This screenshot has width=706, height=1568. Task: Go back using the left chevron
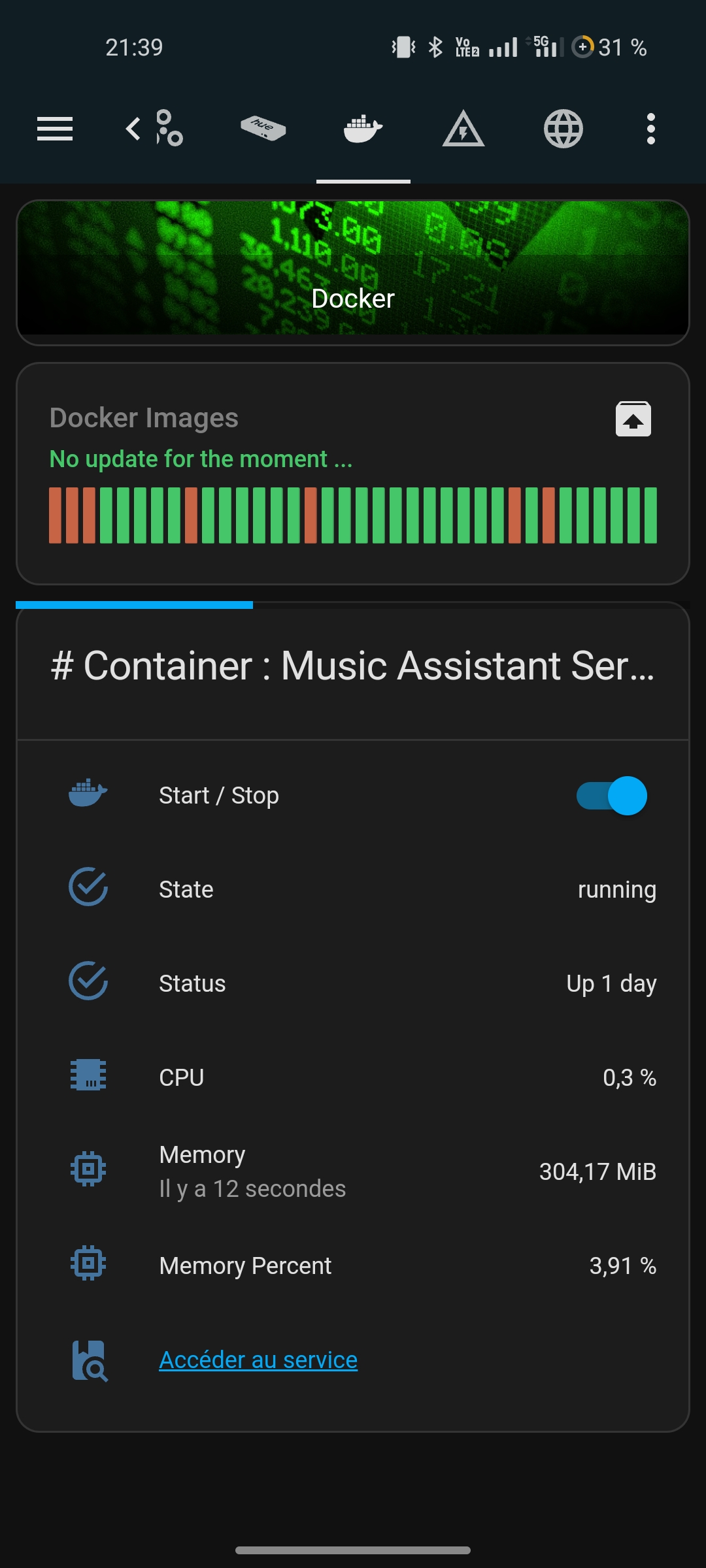point(133,129)
